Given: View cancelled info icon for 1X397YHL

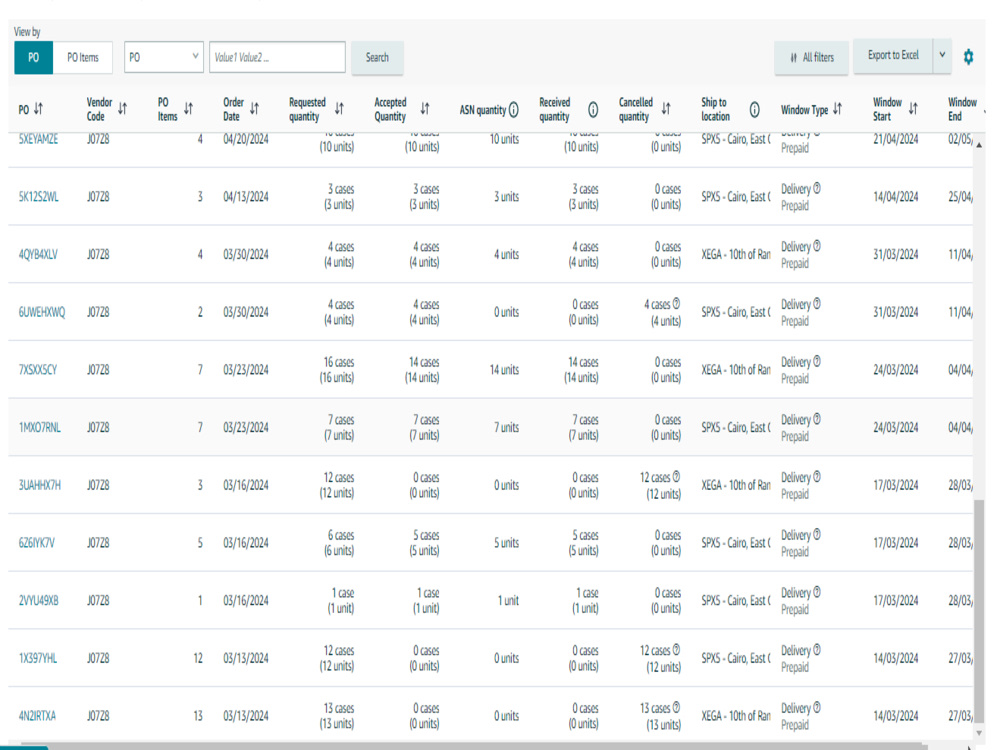Looking at the screenshot, I should click(x=676, y=649).
